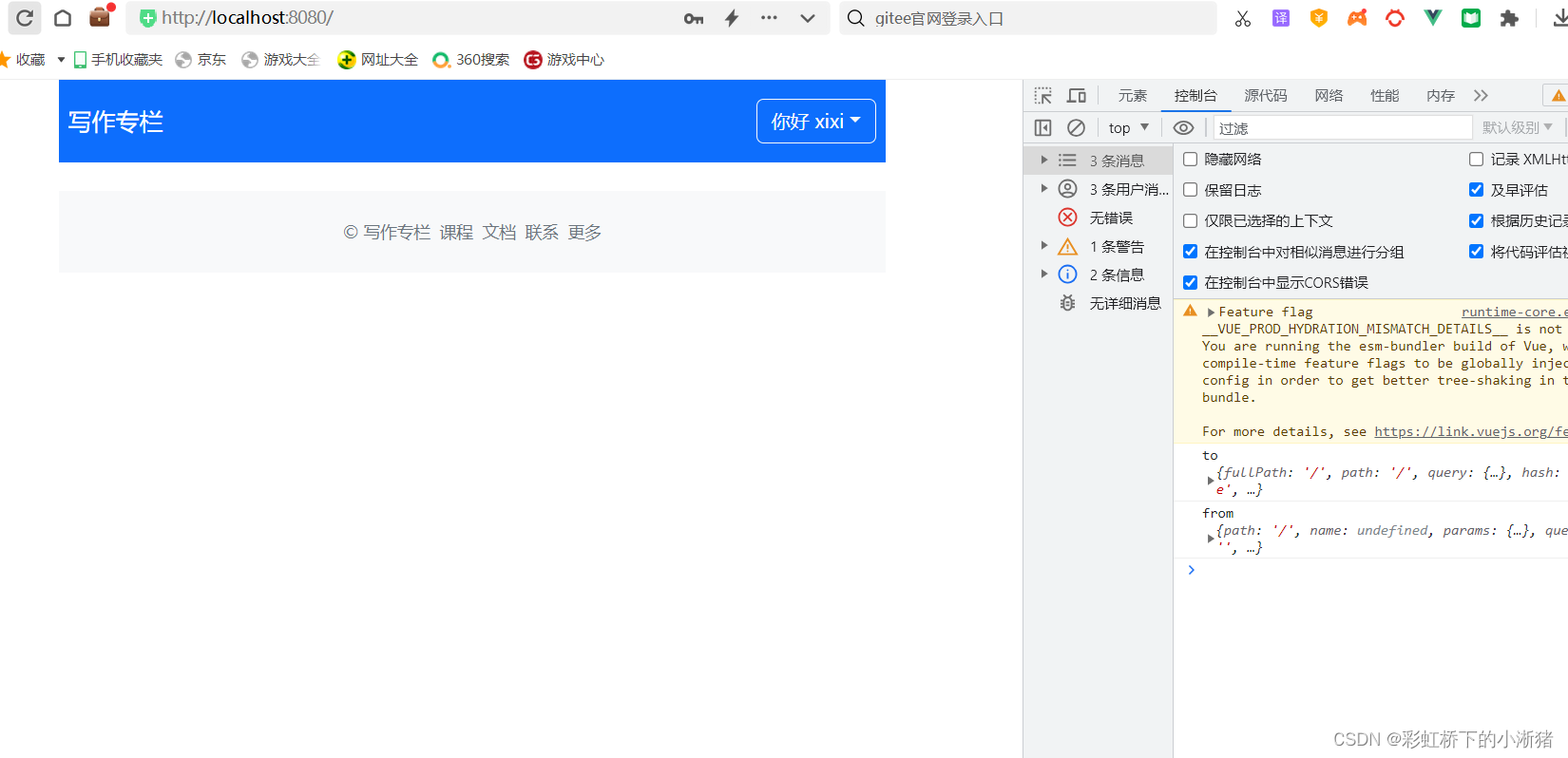Image resolution: width=1568 pixels, height=758 pixels.
Task: Uncheck 在控制台中对相似消息进行分组
Action: pyautogui.click(x=1190, y=251)
